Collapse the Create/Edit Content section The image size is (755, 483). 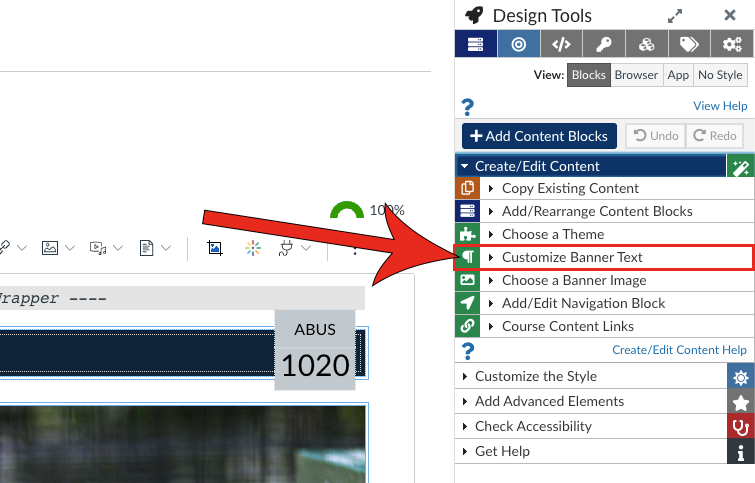590,166
